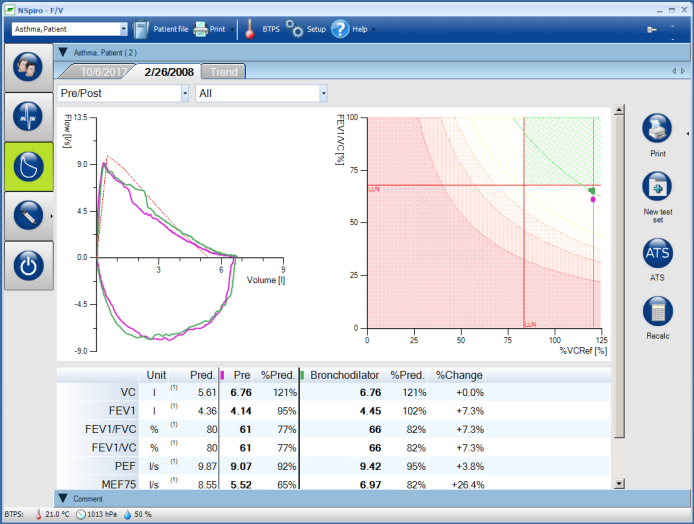Screen dimensions: 694x524
Task: Open the patients list sidebar icon
Action: coord(27,68)
